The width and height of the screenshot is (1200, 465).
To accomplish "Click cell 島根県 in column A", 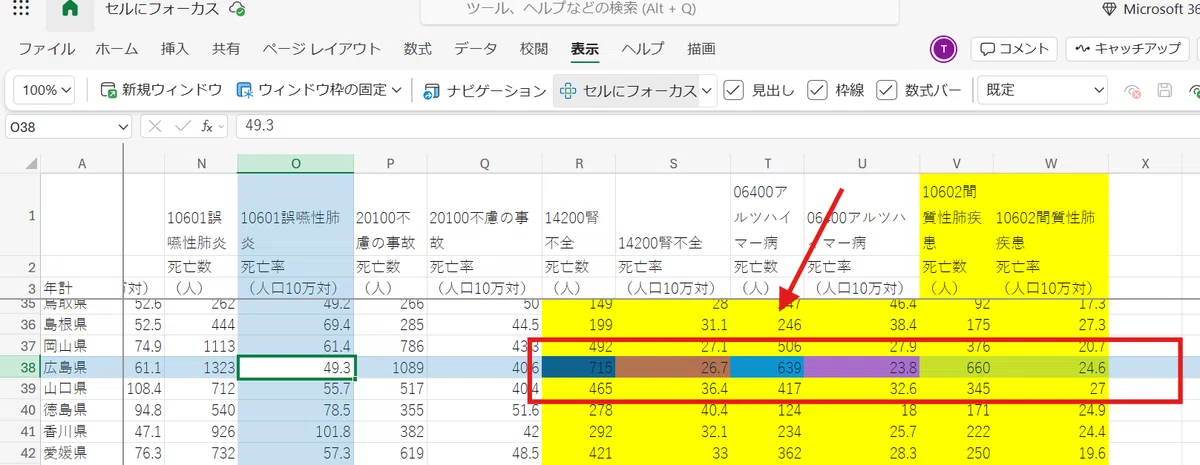I will 81,325.
